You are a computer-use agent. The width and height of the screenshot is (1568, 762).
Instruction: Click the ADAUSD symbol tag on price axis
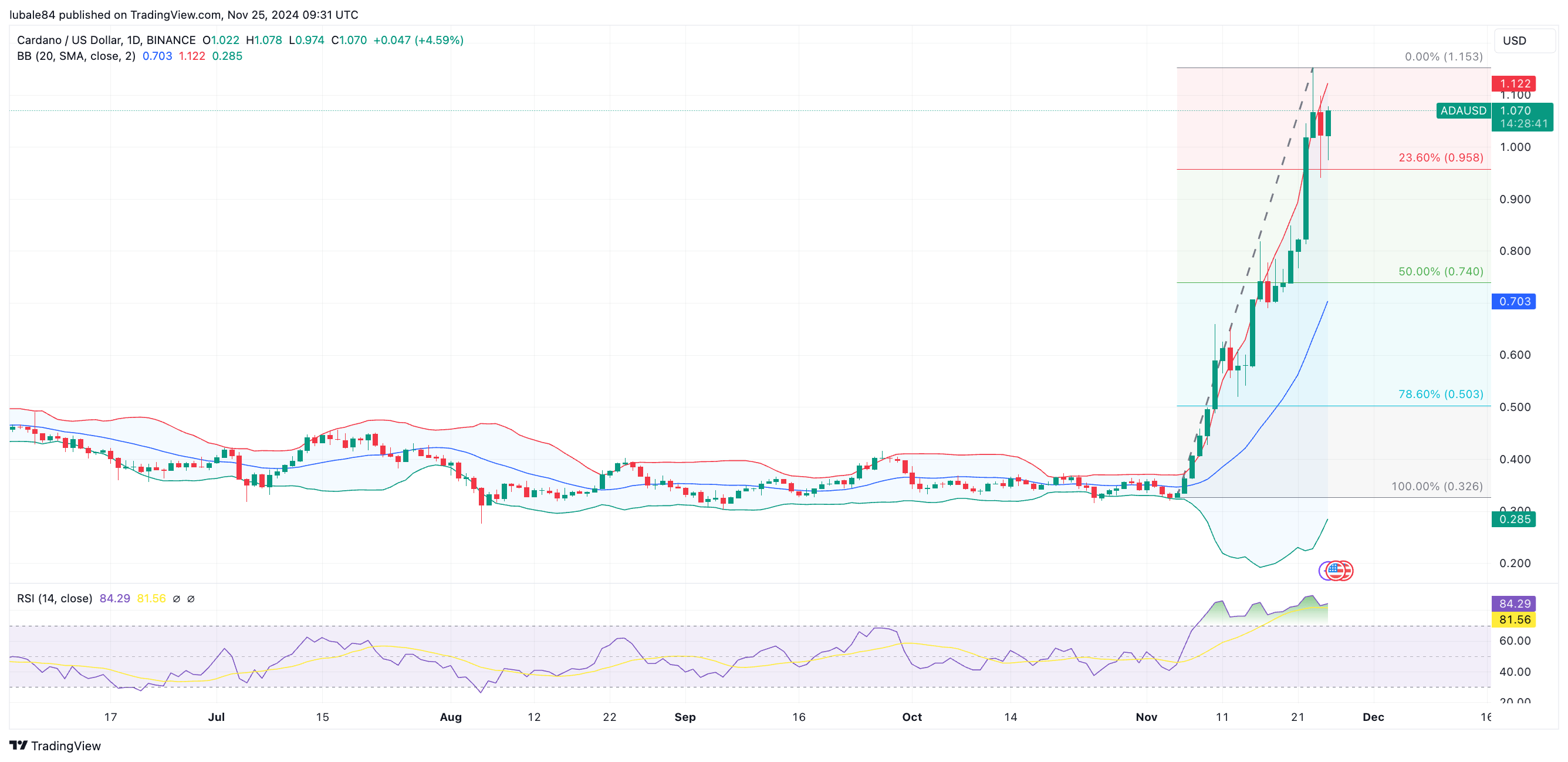(x=1463, y=111)
